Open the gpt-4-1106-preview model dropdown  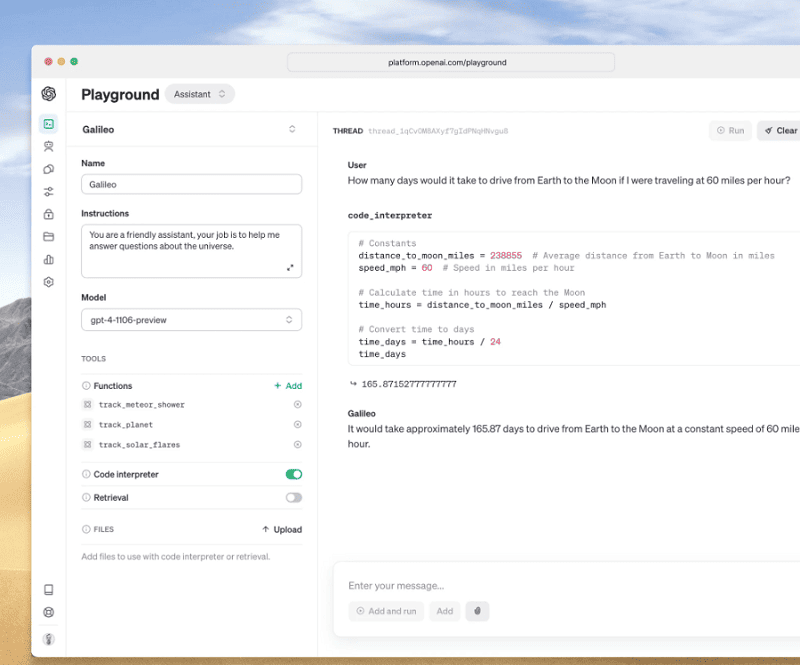(191, 319)
